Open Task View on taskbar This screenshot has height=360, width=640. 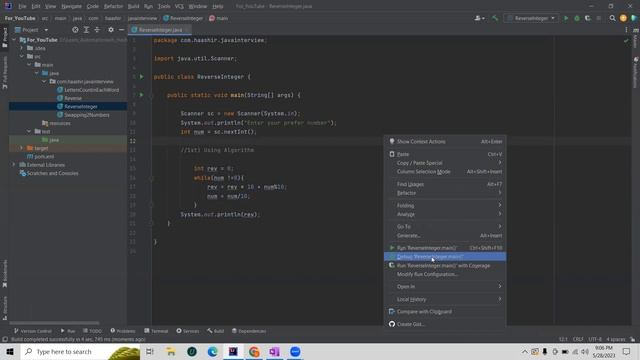point(150,351)
